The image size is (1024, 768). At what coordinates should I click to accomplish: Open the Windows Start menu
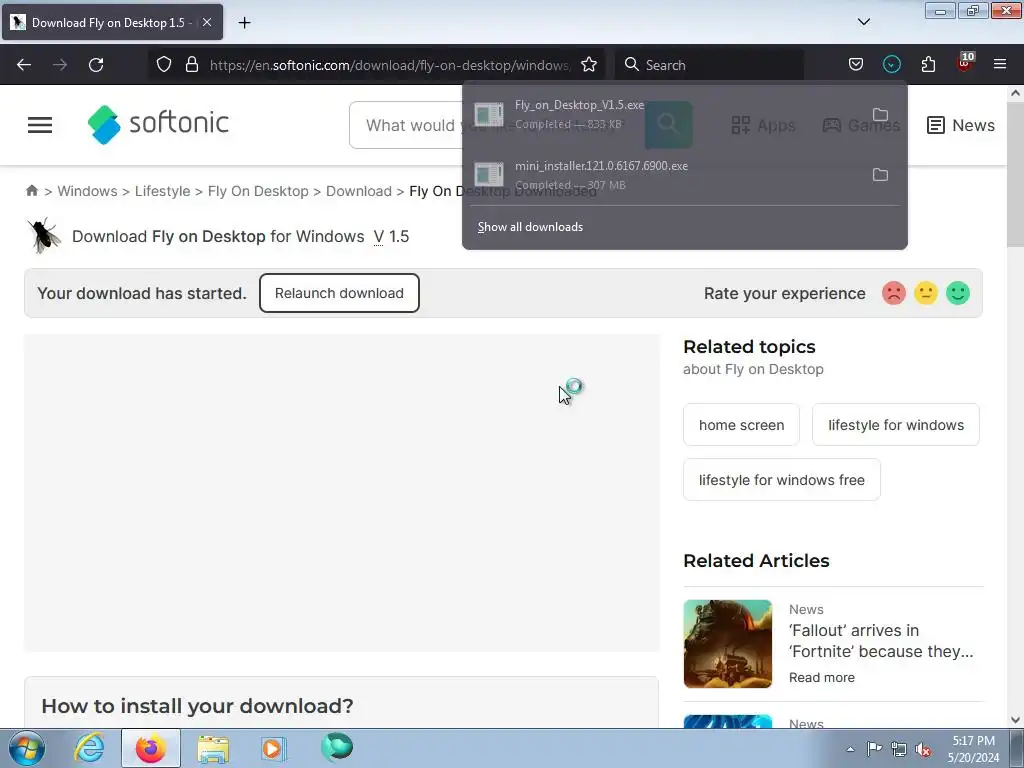[x=27, y=748]
